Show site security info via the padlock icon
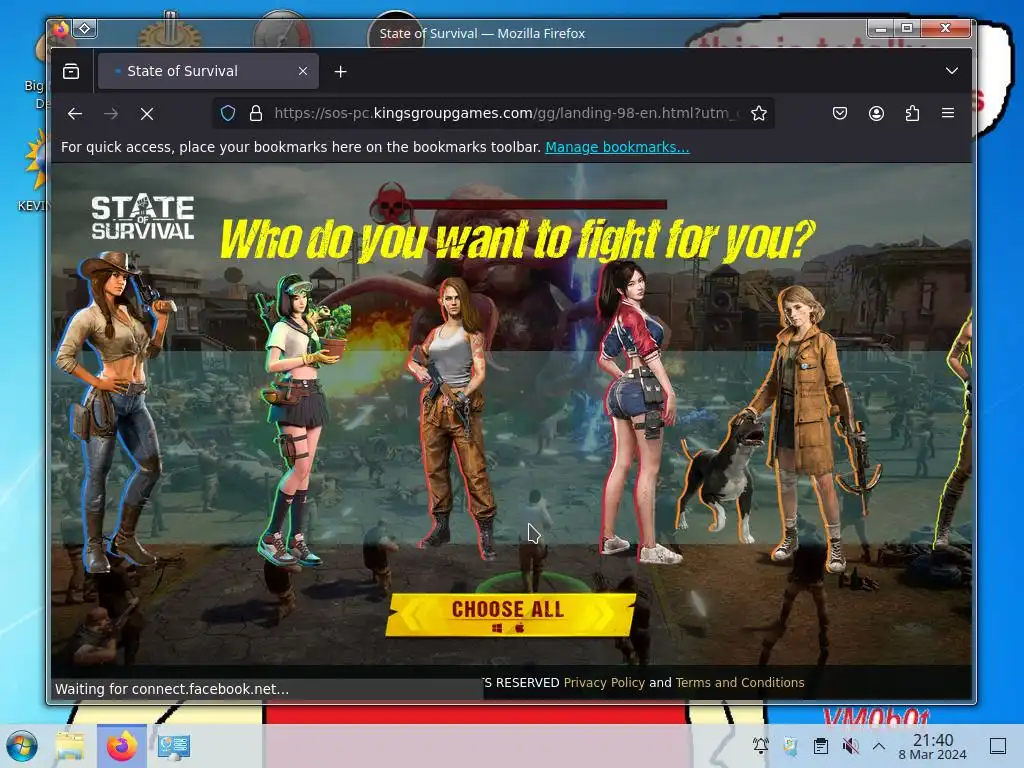 click(x=256, y=114)
